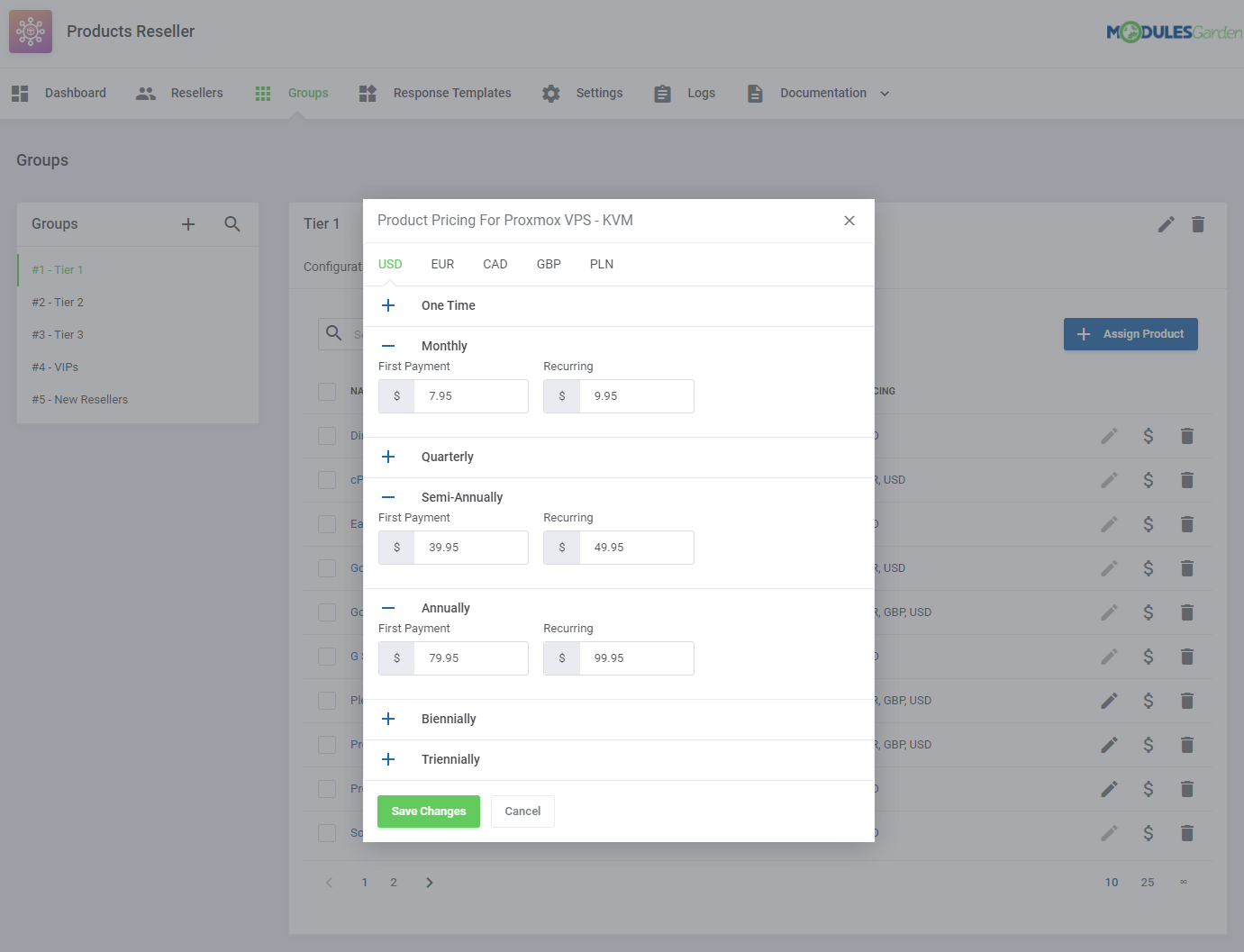Collapse the Monthly pricing section
Image resolution: width=1244 pixels, height=952 pixels.
388,346
